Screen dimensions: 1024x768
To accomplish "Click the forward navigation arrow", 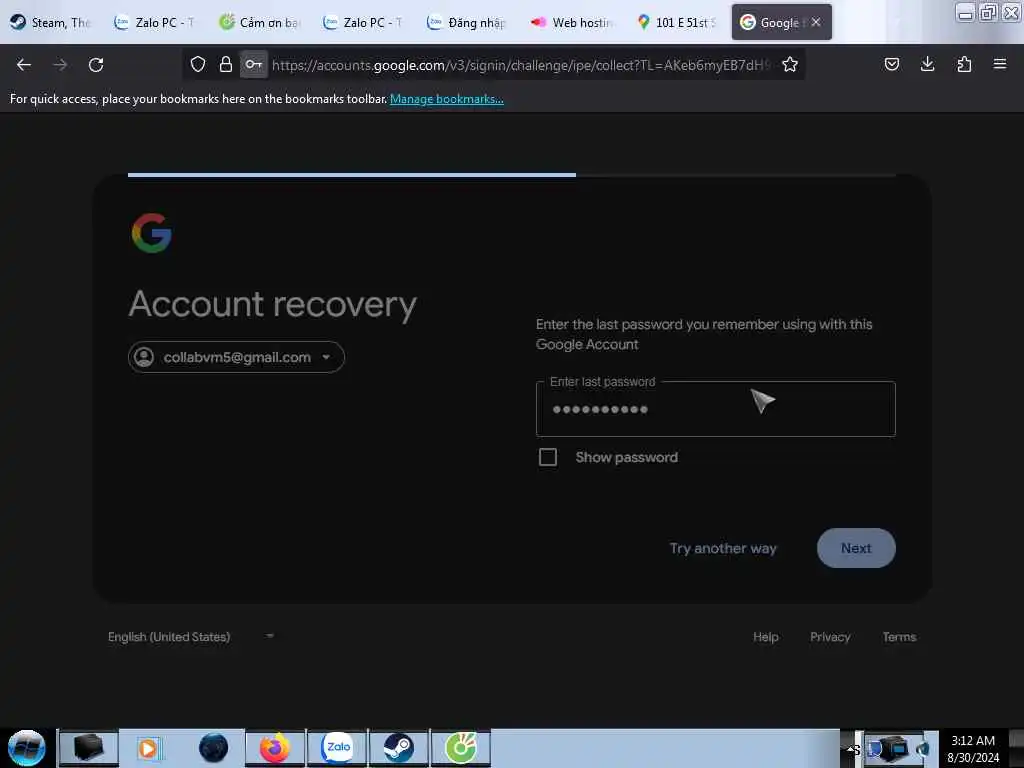I will [60, 65].
